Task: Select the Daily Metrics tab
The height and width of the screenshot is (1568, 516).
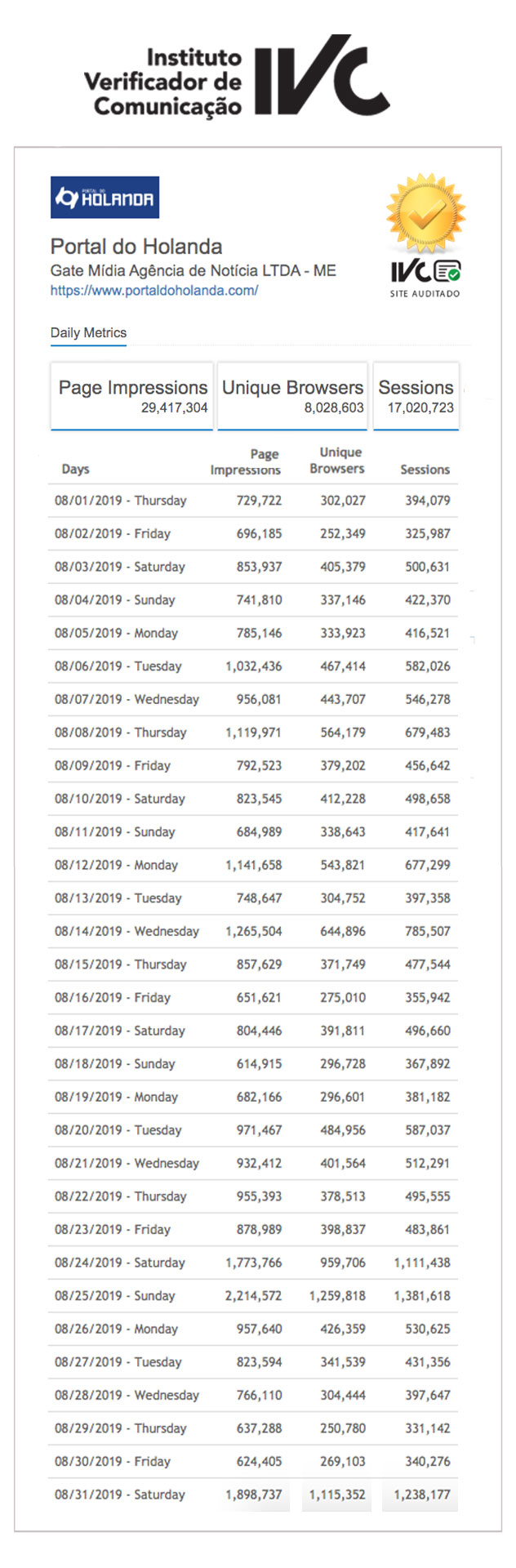Action: (x=88, y=333)
